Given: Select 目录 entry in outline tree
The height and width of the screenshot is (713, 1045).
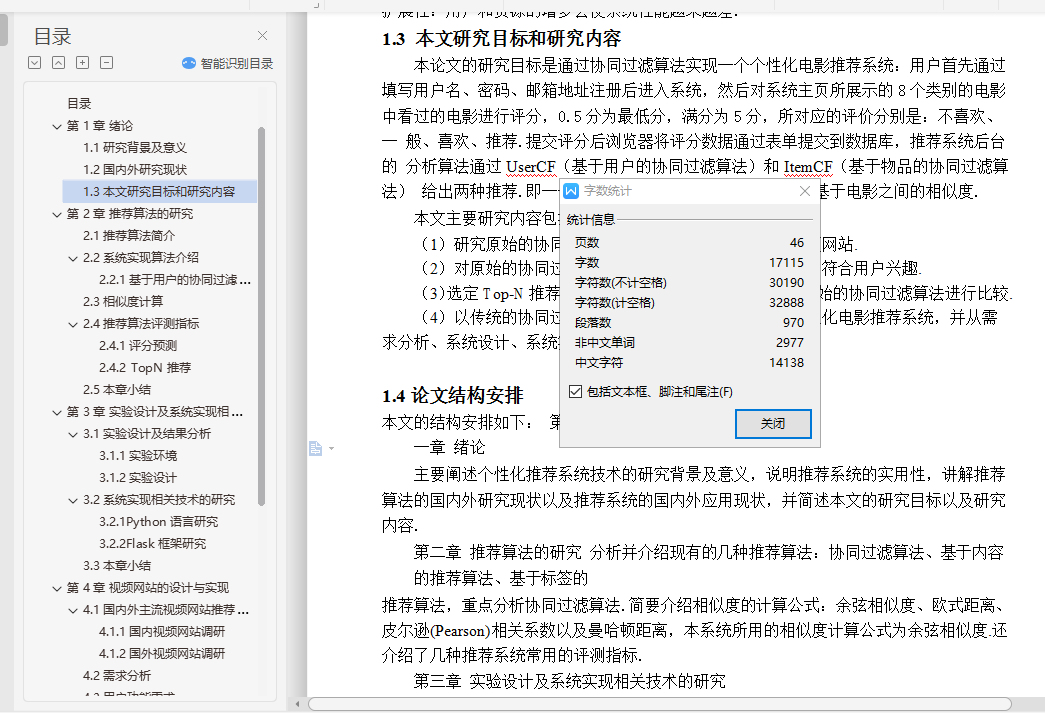Looking at the screenshot, I should coord(79,103).
